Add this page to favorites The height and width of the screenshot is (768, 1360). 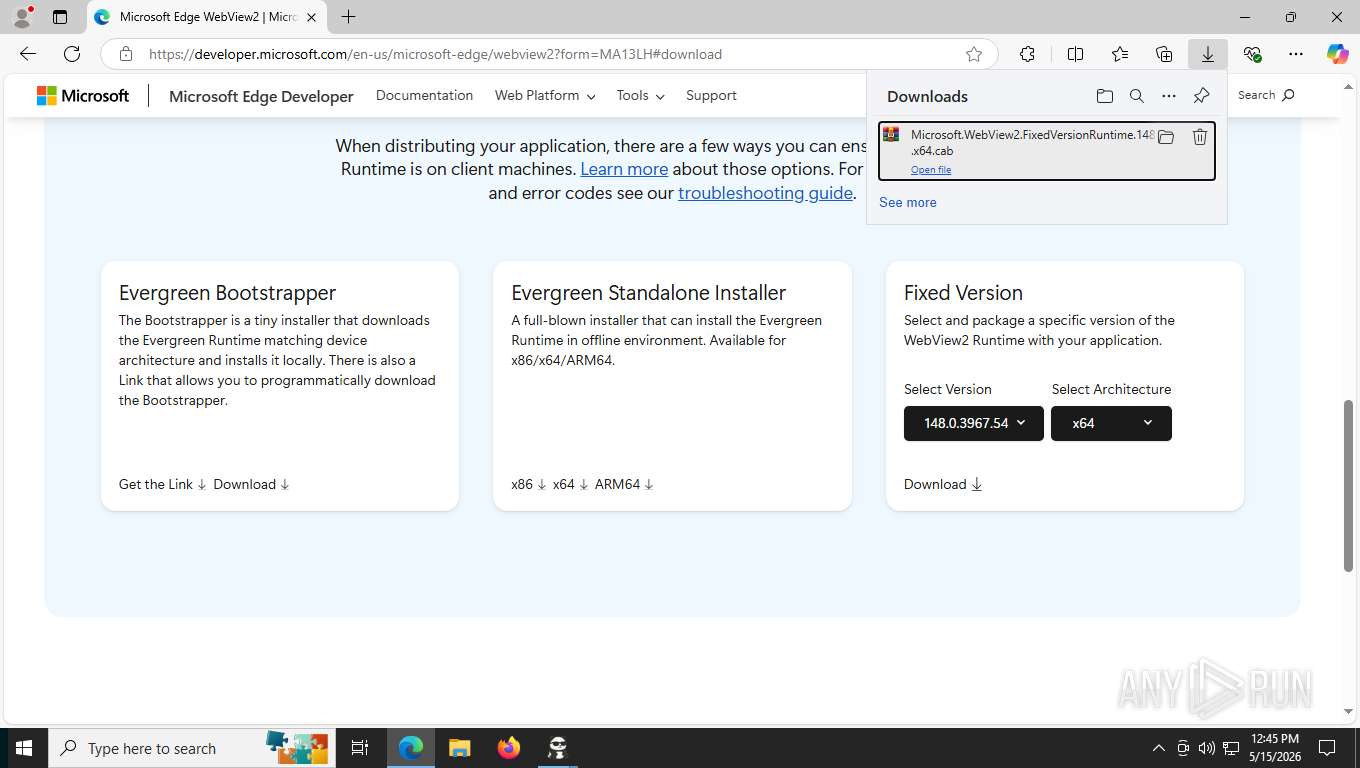(974, 54)
